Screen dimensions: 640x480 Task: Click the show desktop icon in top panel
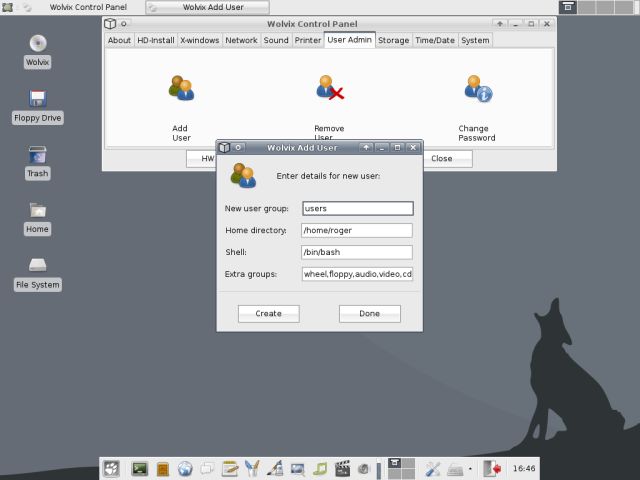tap(7, 7)
